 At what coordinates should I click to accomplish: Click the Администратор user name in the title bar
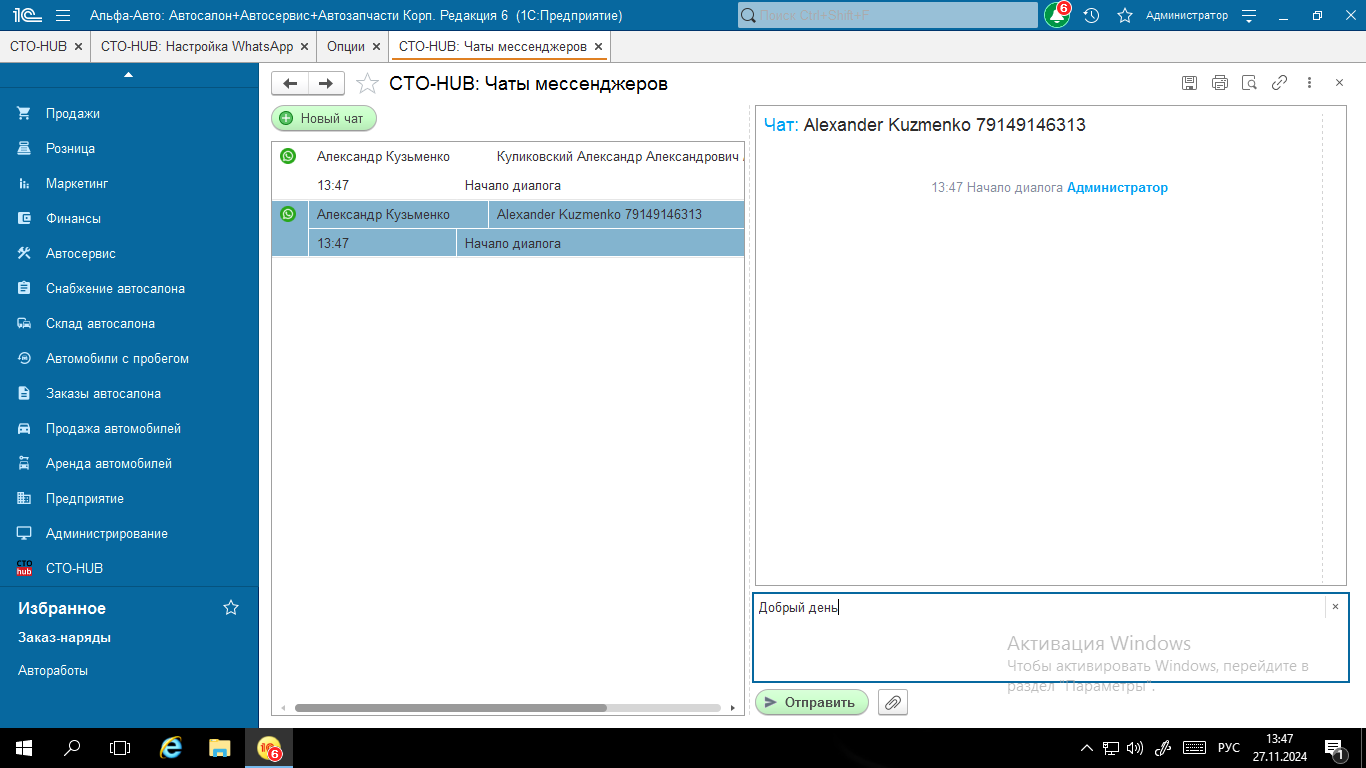(x=1187, y=15)
